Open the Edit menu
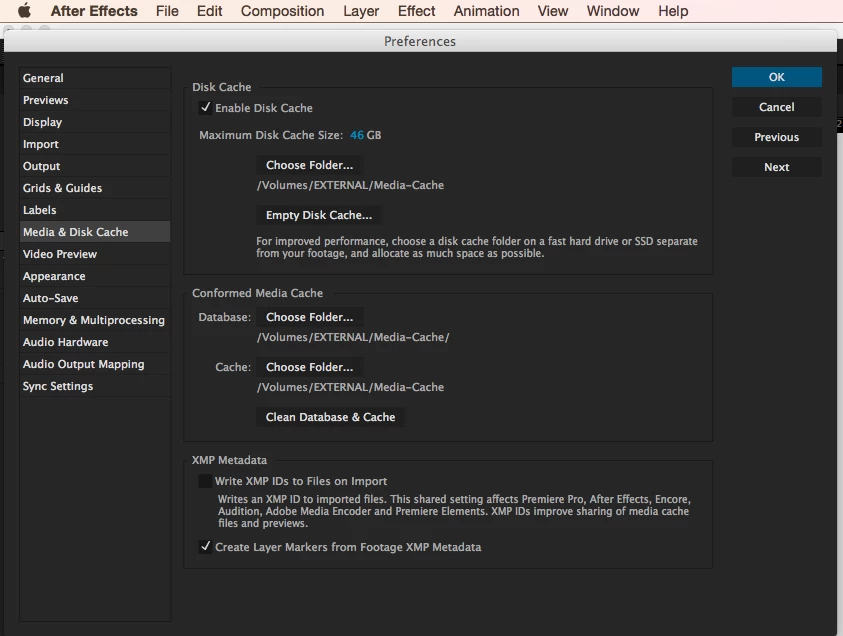This screenshot has height=636, width=843. point(209,11)
